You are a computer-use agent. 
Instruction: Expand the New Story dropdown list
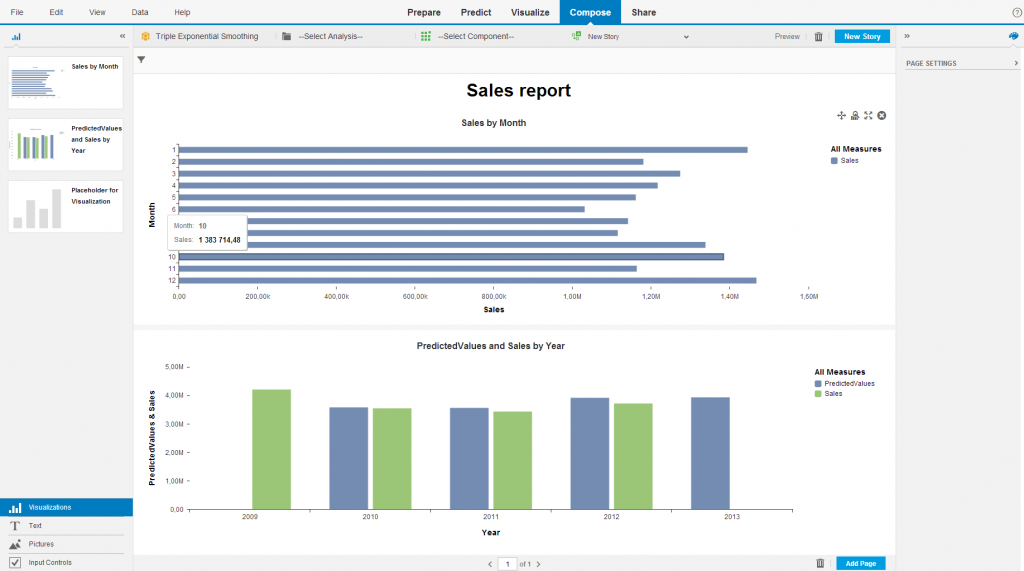[686, 36]
